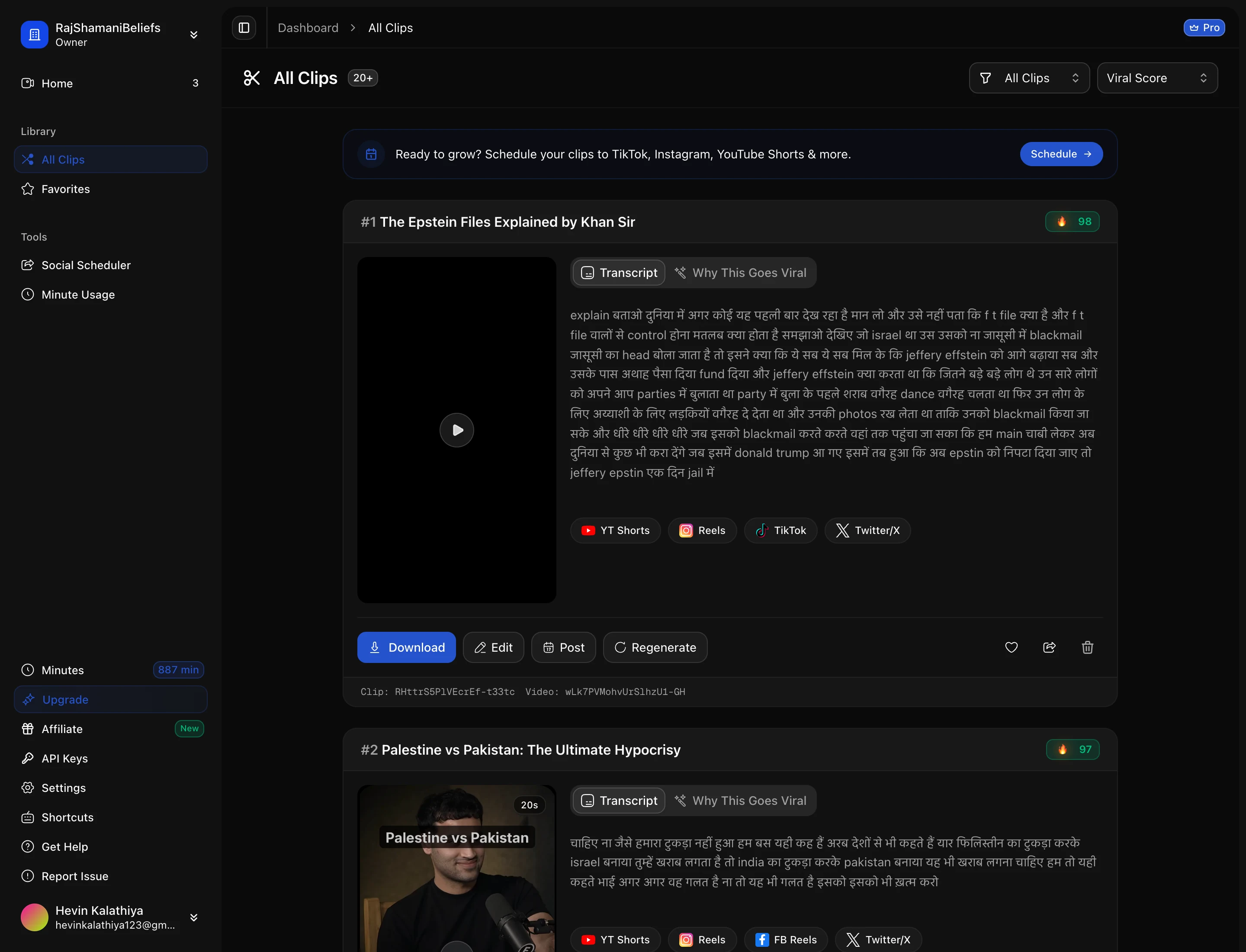Click the 20s duration badge on clip #2
This screenshot has height=952, width=1246.
[529, 805]
